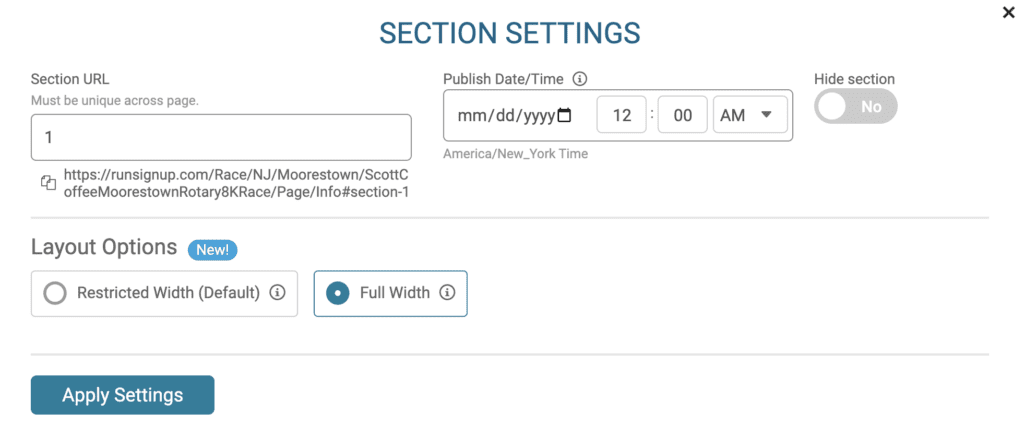Click the Hide section label
1024x425 pixels.
coord(854,79)
